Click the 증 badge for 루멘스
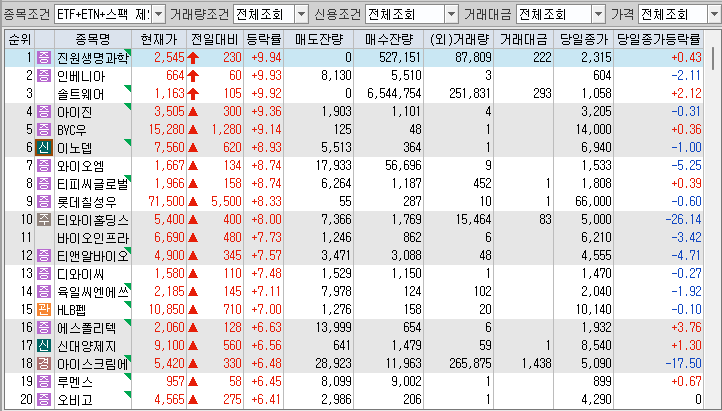Viewport: 722px width, 411px height. (x=44, y=381)
